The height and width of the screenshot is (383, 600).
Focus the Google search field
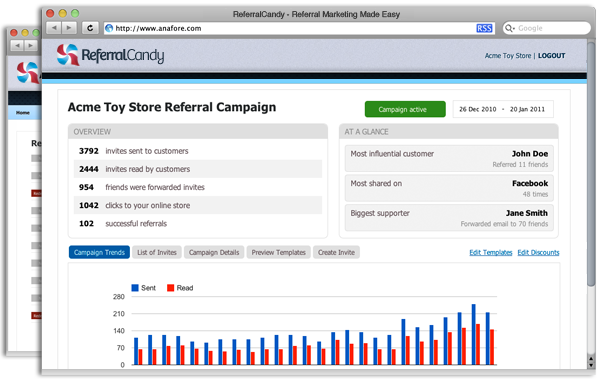coord(547,28)
